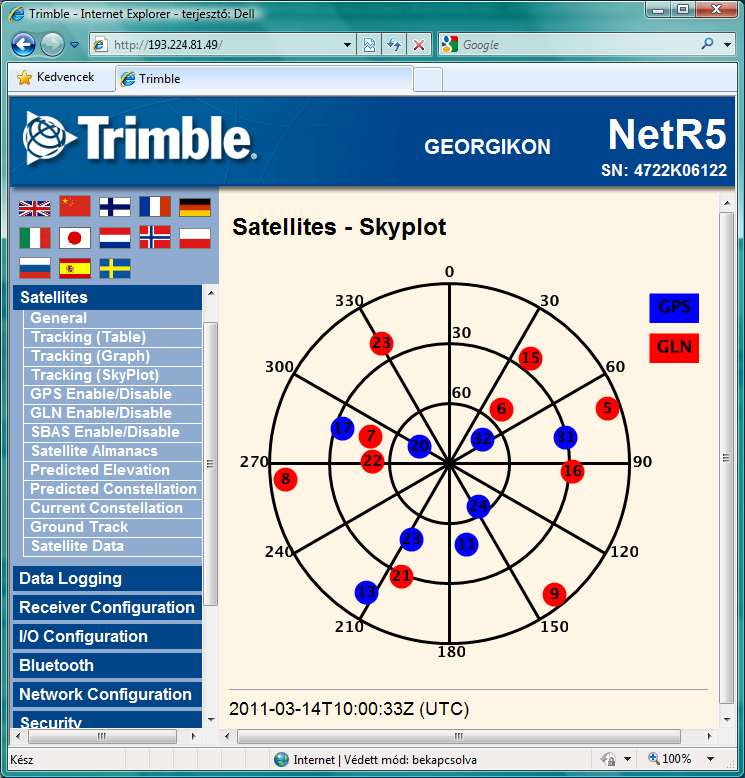Click the browser Forward arrow button
This screenshot has height=778, width=745.
tap(52, 45)
